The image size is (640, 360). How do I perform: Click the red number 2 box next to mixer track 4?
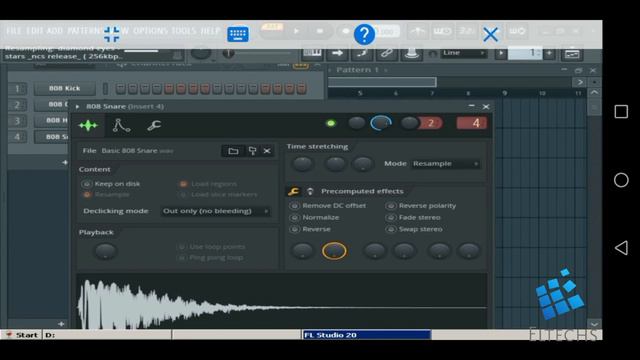click(x=431, y=123)
